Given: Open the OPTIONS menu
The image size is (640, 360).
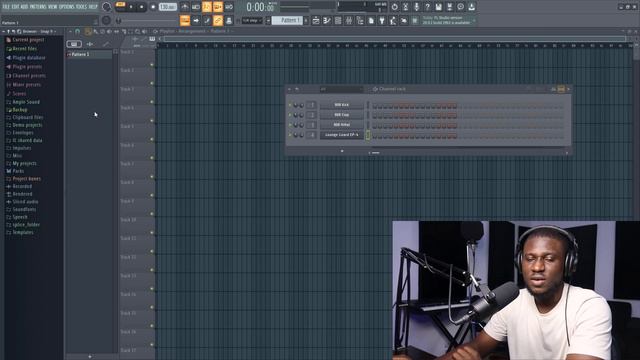Looking at the screenshot, I should click(x=67, y=7).
